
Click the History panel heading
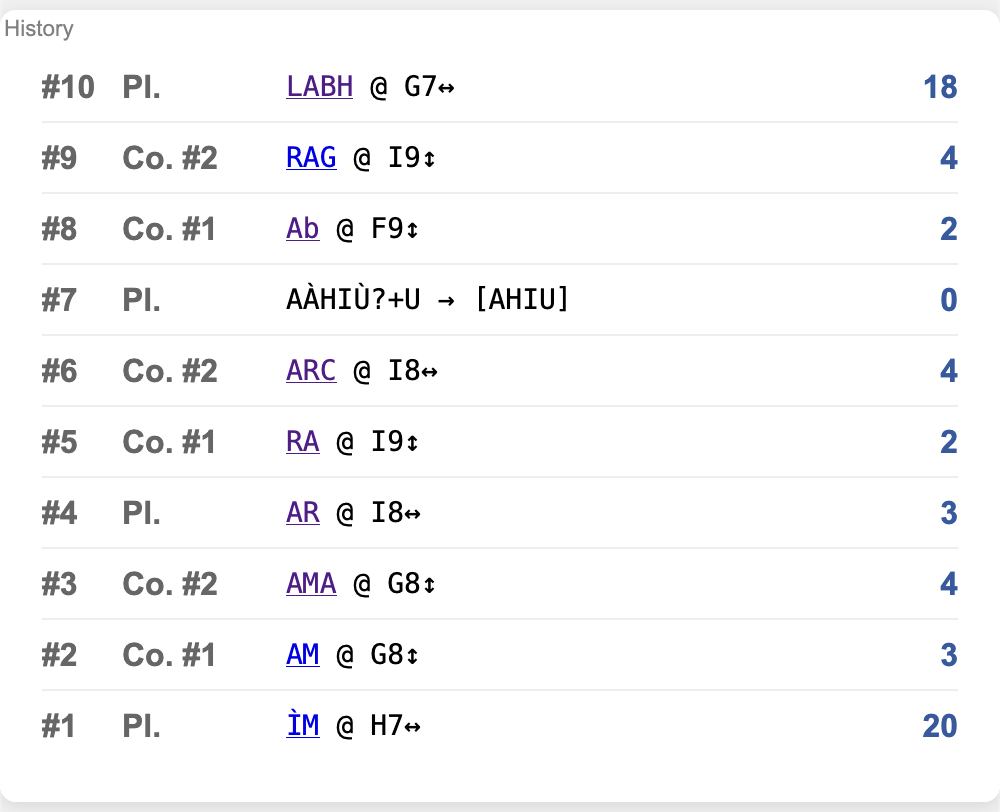[x=39, y=29]
